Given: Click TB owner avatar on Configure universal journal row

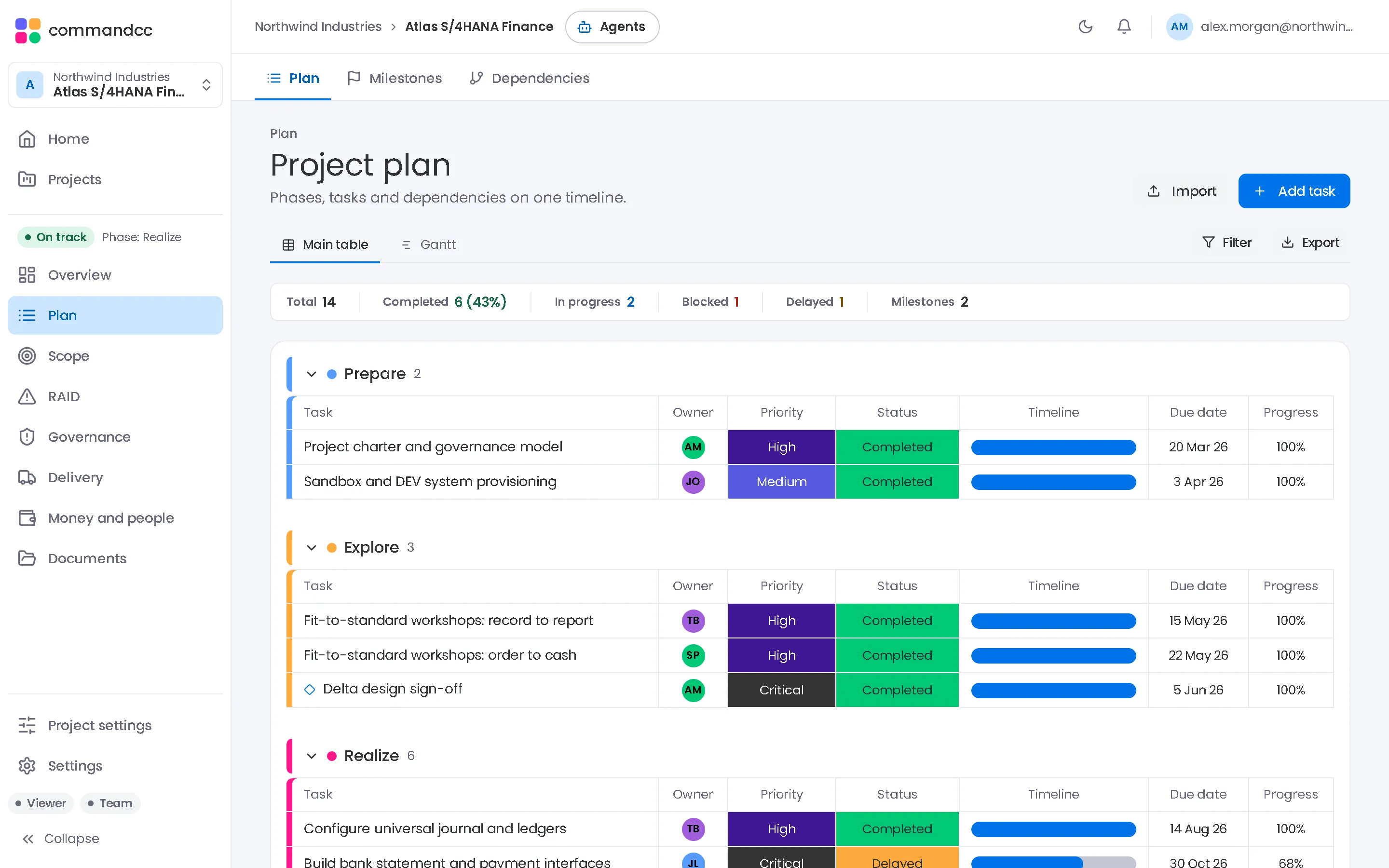Looking at the screenshot, I should point(693,829).
